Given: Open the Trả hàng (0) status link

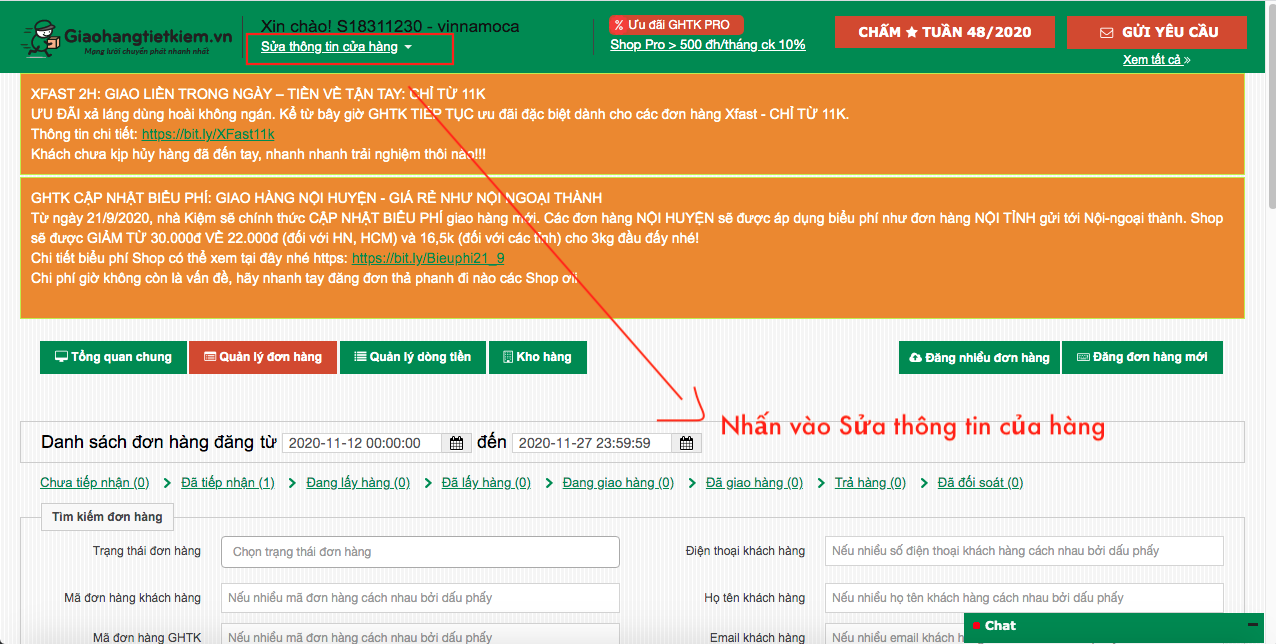Looking at the screenshot, I should [x=870, y=483].
